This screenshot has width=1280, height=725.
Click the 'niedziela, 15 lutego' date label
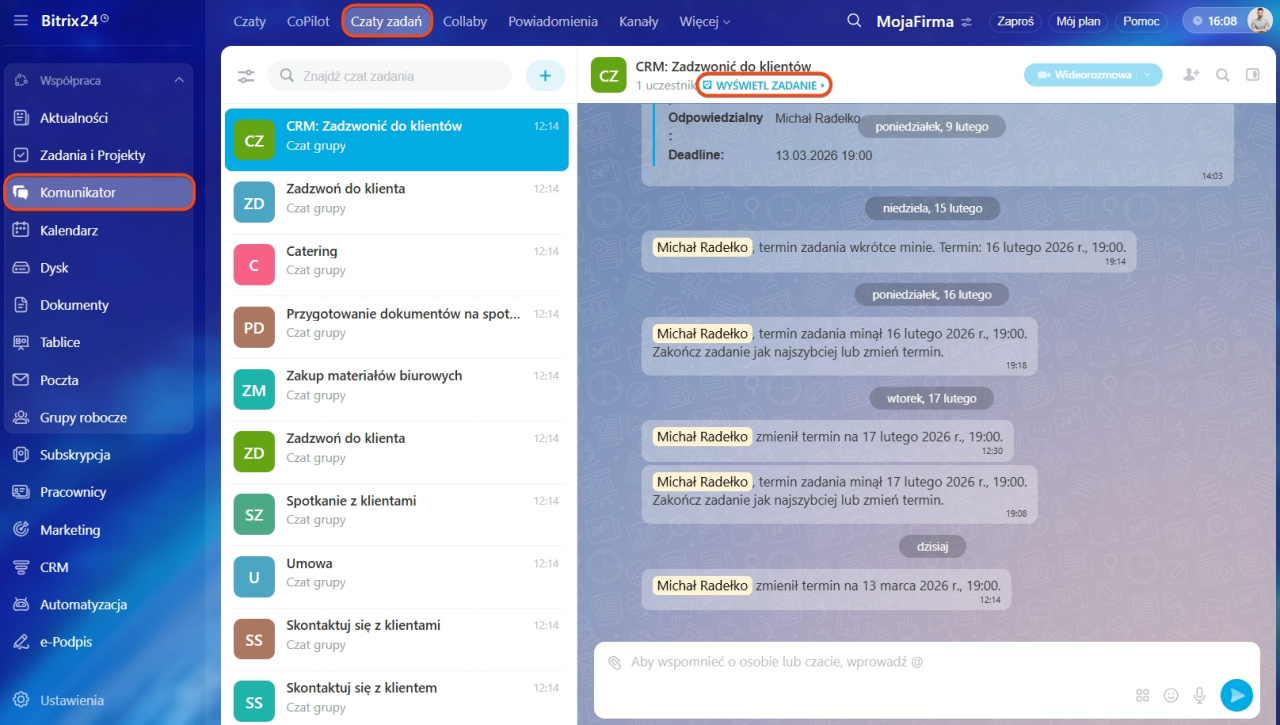(x=933, y=208)
